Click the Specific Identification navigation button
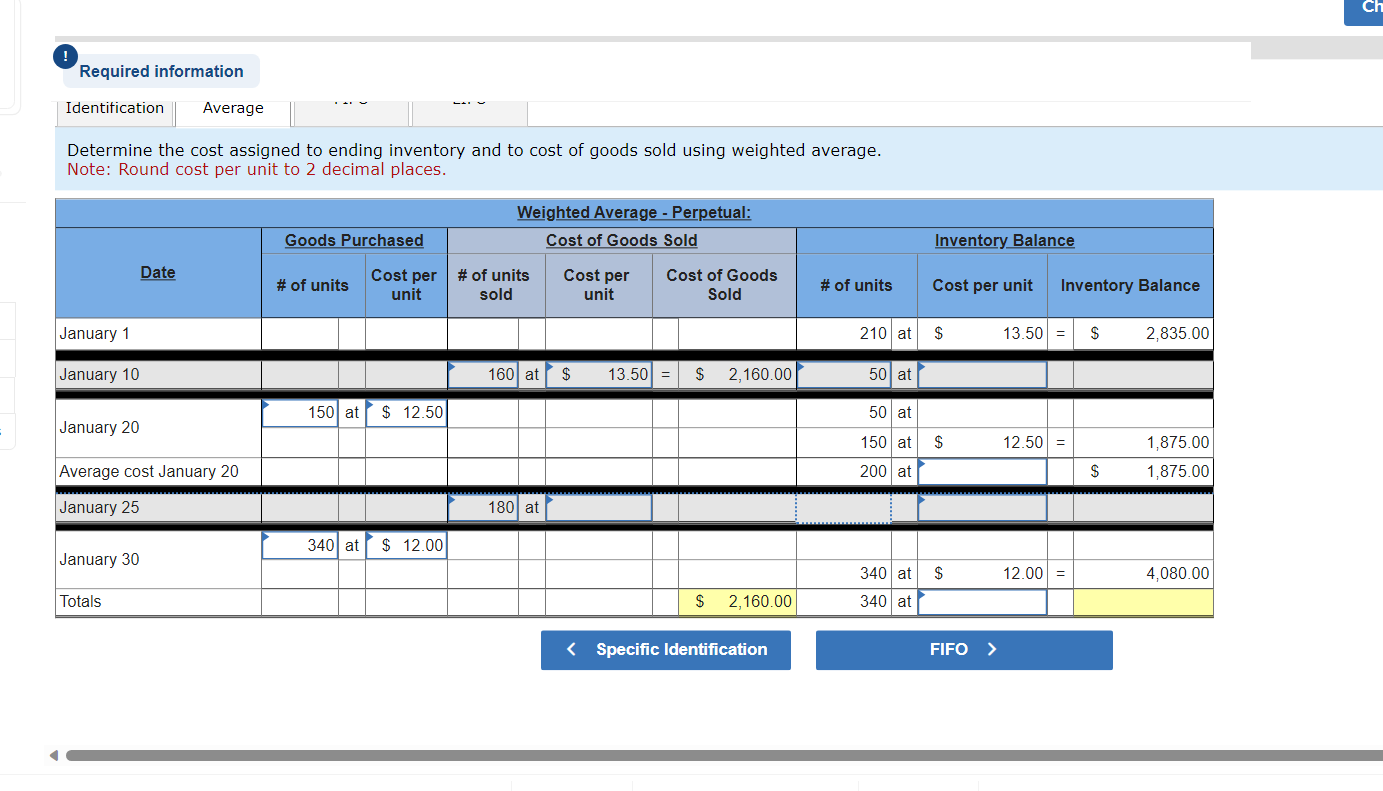The height and width of the screenshot is (791, 1383). coord(665,649)
